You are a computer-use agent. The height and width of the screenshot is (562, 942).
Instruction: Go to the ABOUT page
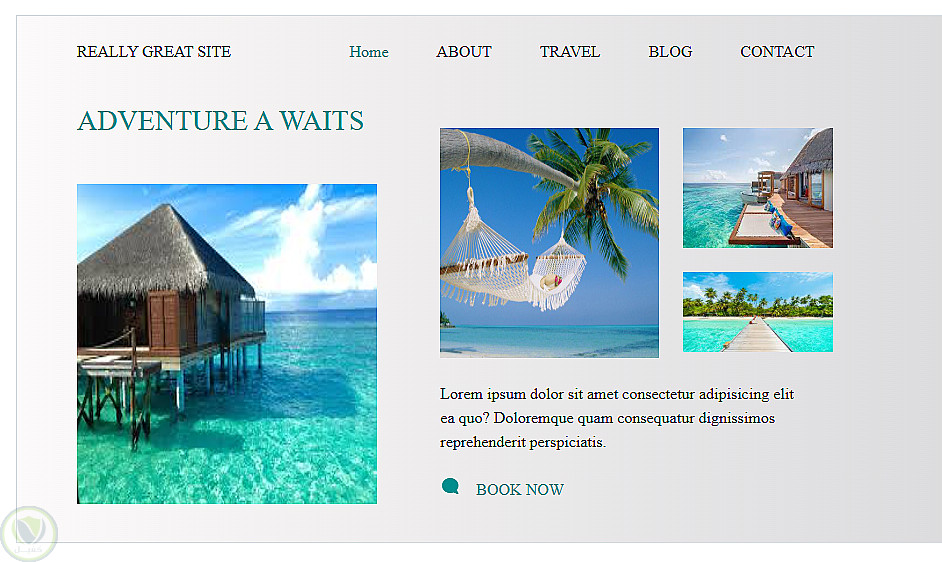tap(464, 52)
